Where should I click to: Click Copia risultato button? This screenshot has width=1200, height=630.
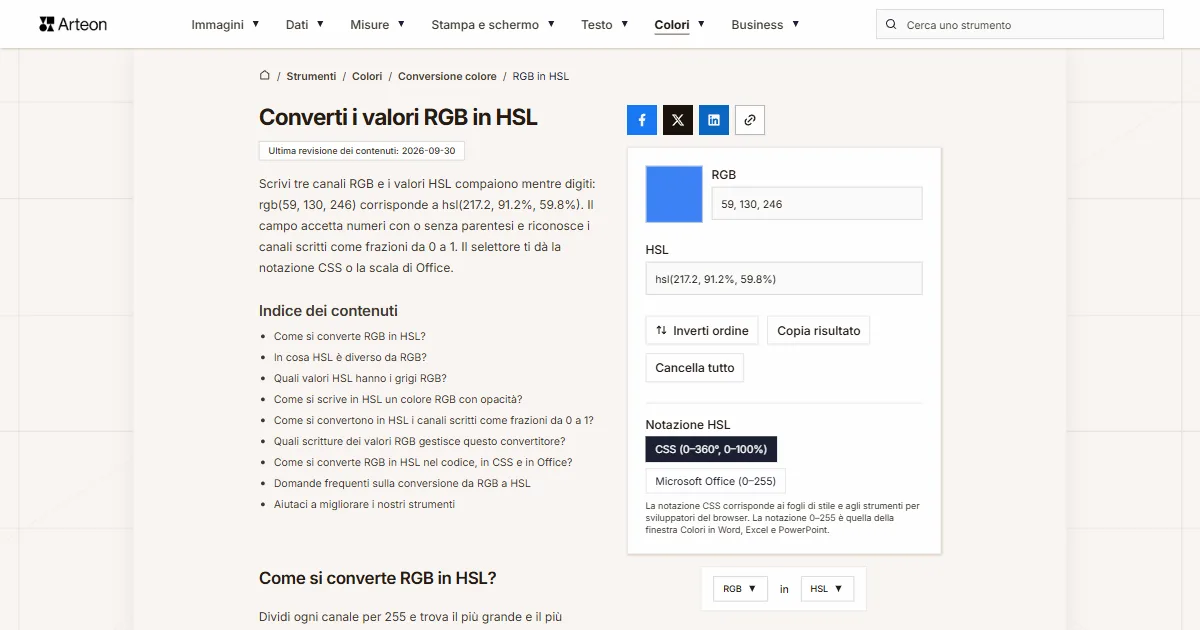pos(818,331)
